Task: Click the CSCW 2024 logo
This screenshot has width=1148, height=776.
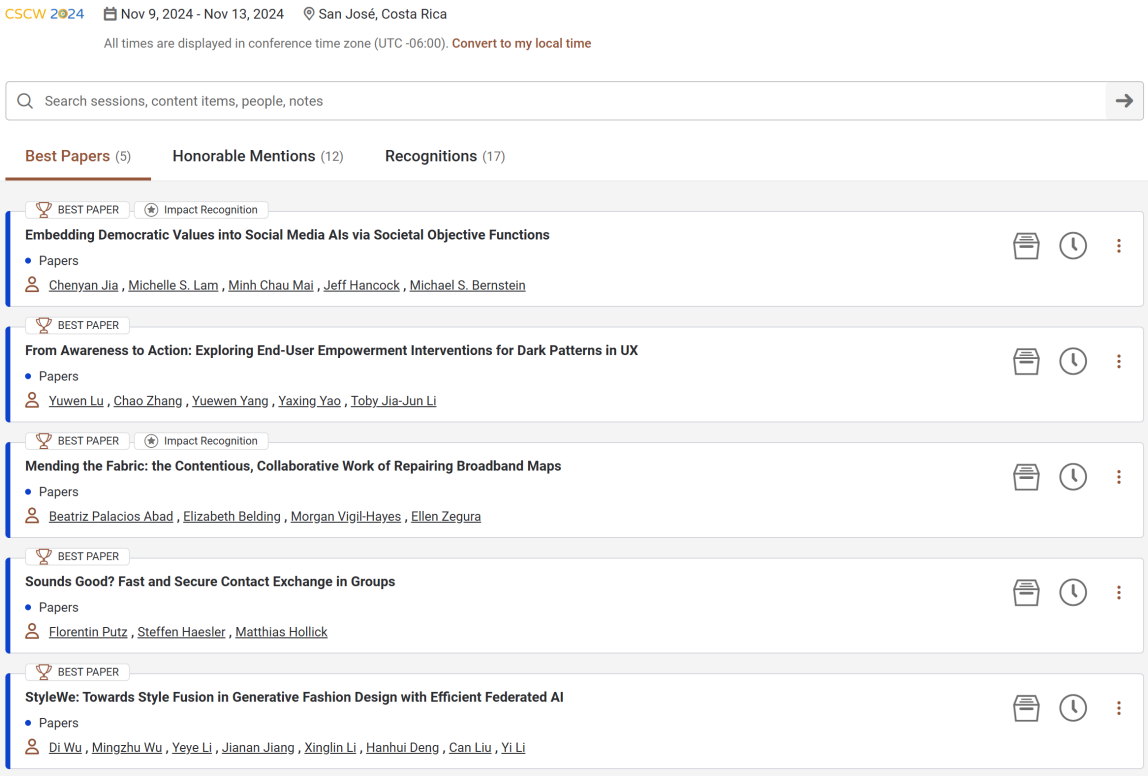Action: tap(45, 14)
